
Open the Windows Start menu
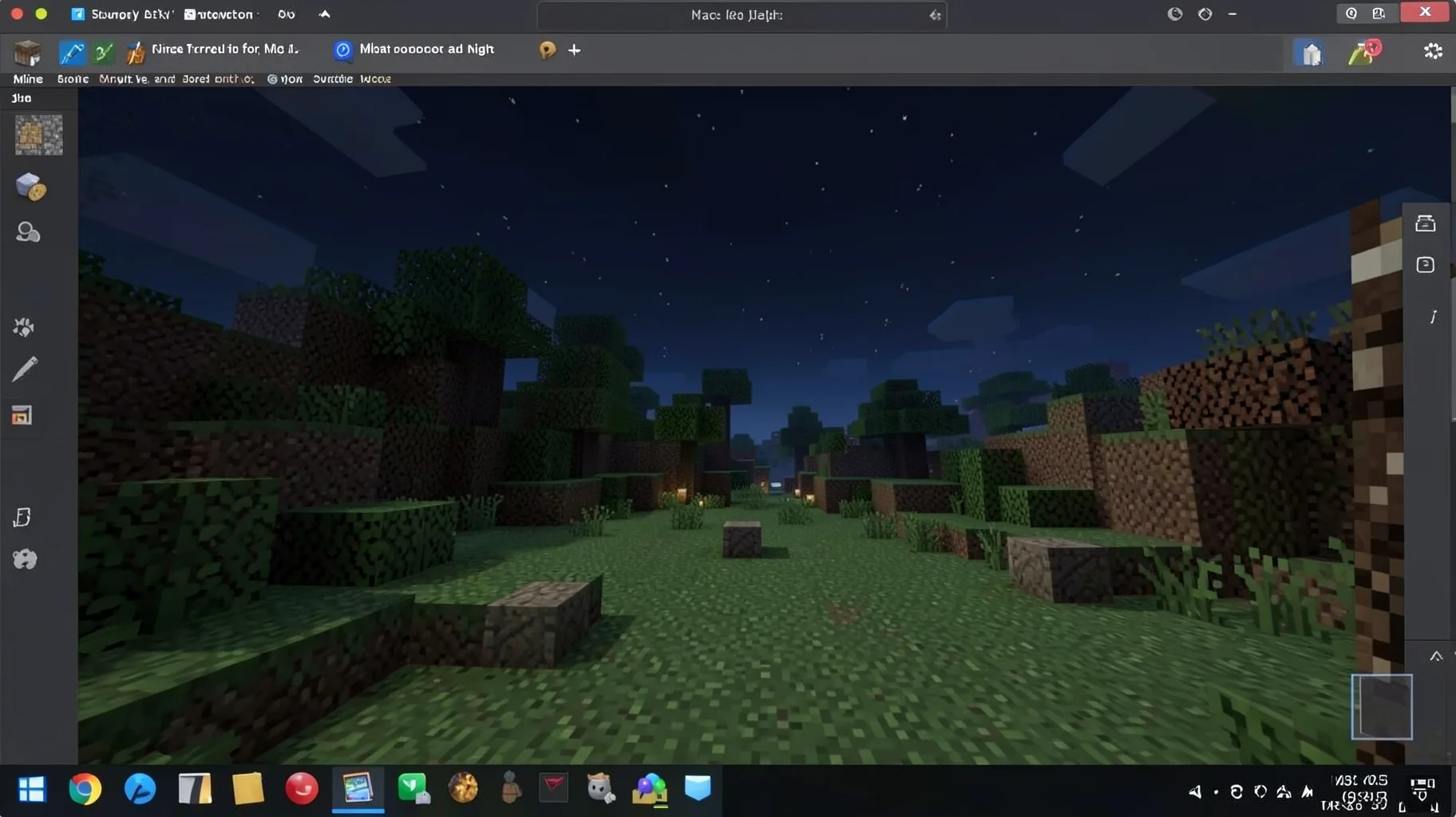[x=32, y=790]
